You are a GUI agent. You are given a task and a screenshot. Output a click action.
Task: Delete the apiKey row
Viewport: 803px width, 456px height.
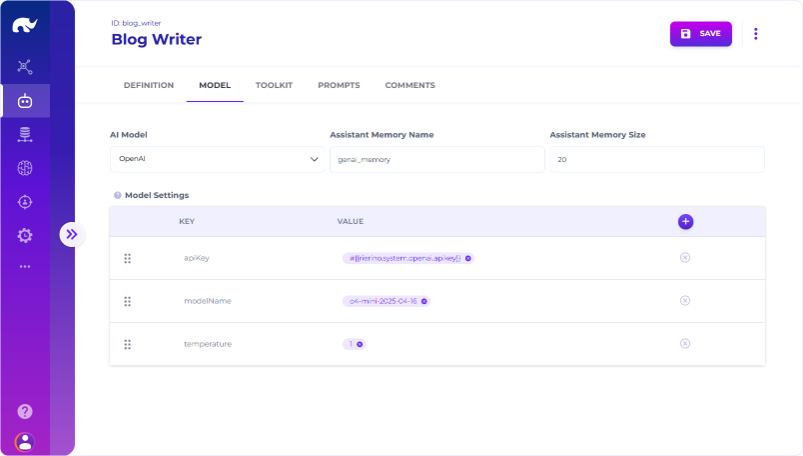click(x=685, y=257)
